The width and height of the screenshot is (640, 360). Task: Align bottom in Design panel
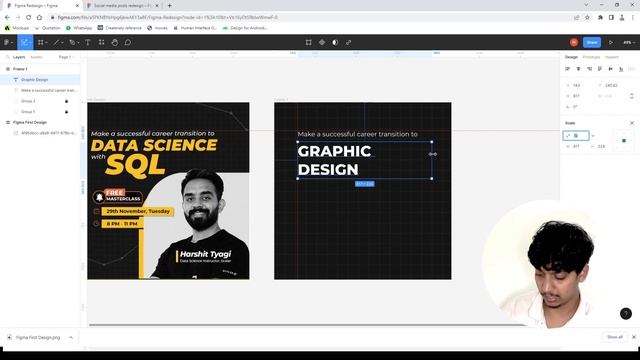[x=621, y=69]
